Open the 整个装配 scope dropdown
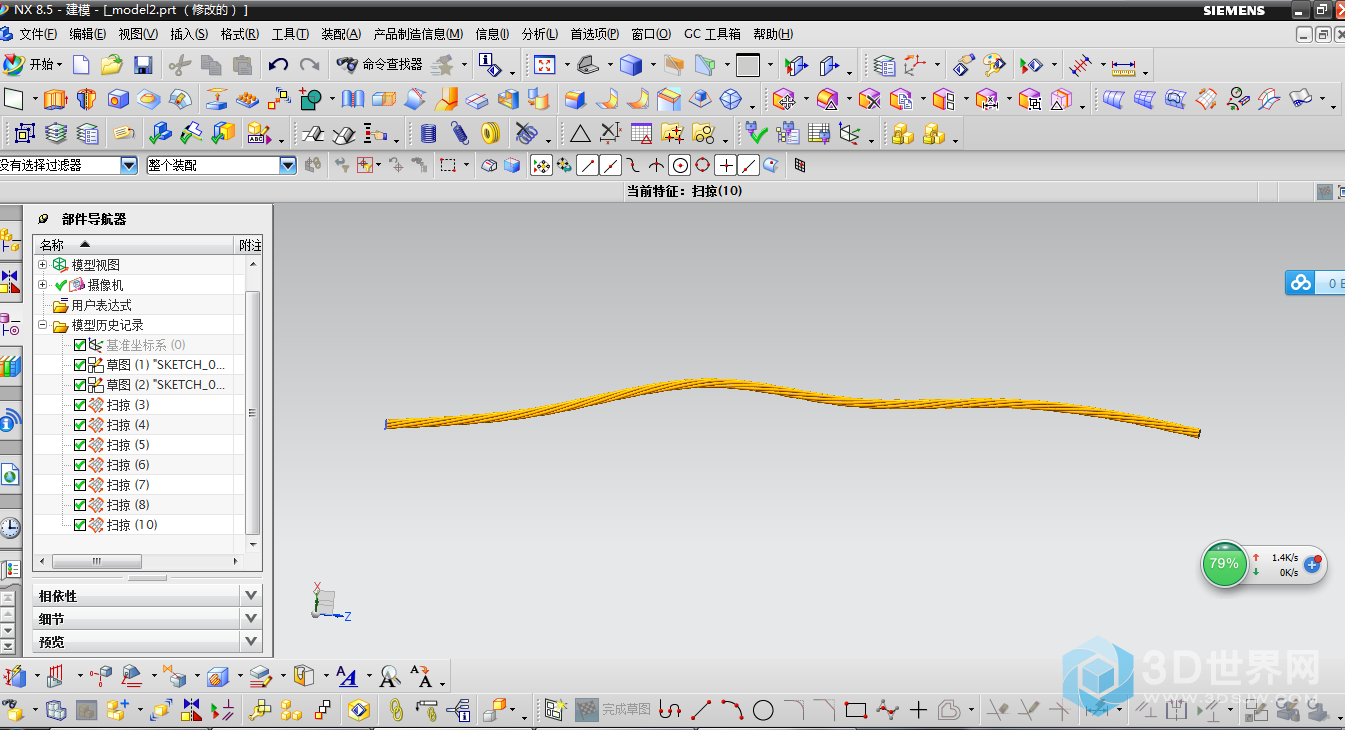The height and width of the screenshot is (730, 1345). pyautogui.click(x=288, y=165)
